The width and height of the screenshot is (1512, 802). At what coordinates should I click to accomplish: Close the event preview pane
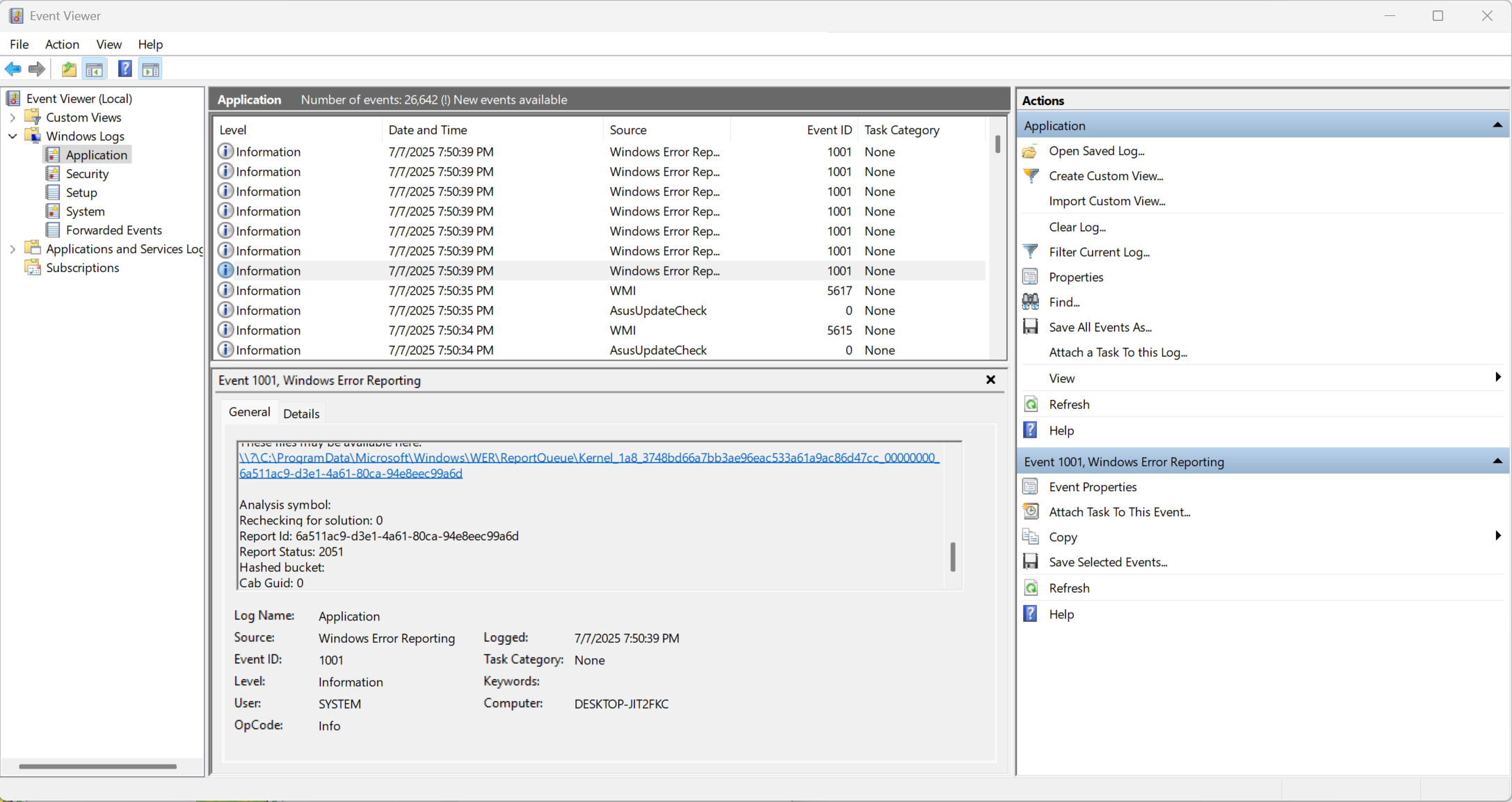[x=990, y=380]
